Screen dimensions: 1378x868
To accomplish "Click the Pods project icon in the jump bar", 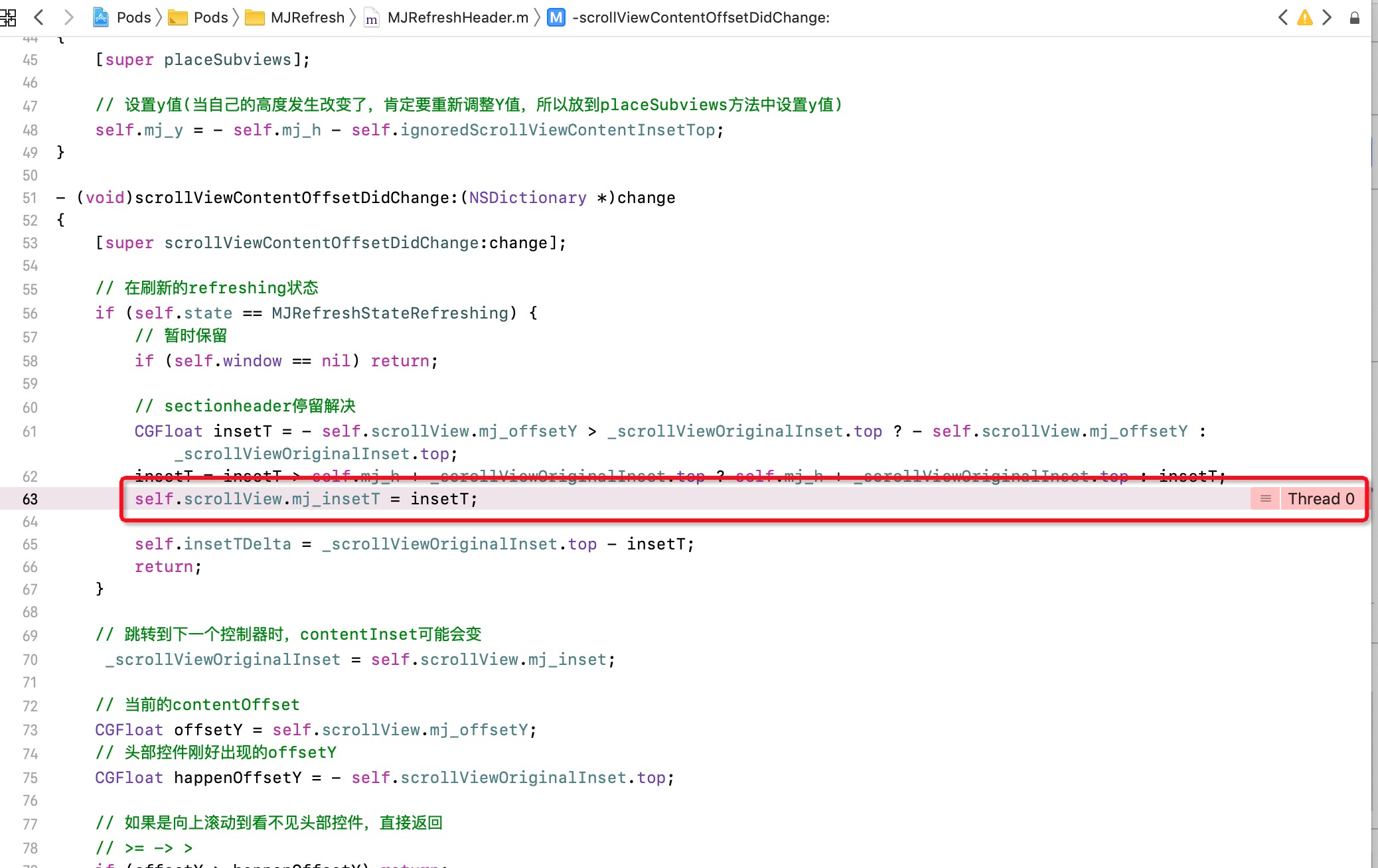I will coord(101,17).
